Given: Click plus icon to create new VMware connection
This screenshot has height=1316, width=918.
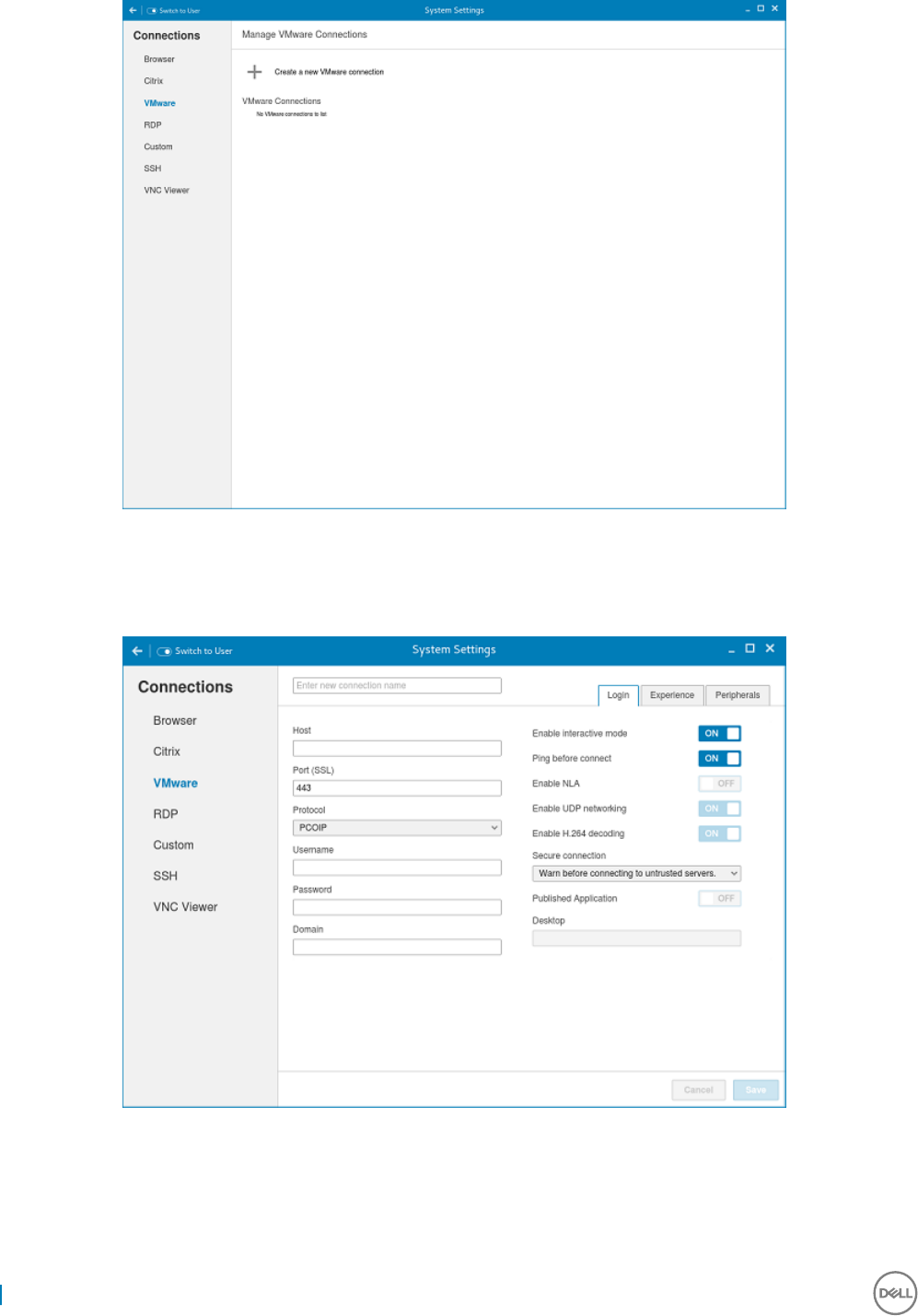Looking at the screenshot, I should point(255,72).
